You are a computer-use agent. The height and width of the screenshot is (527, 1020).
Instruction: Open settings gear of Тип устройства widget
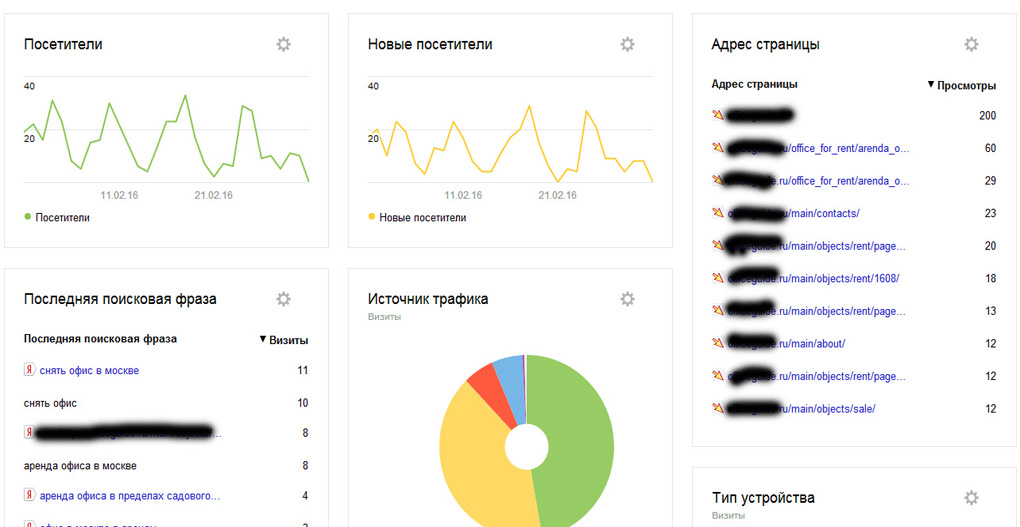(x=971, y=498)
